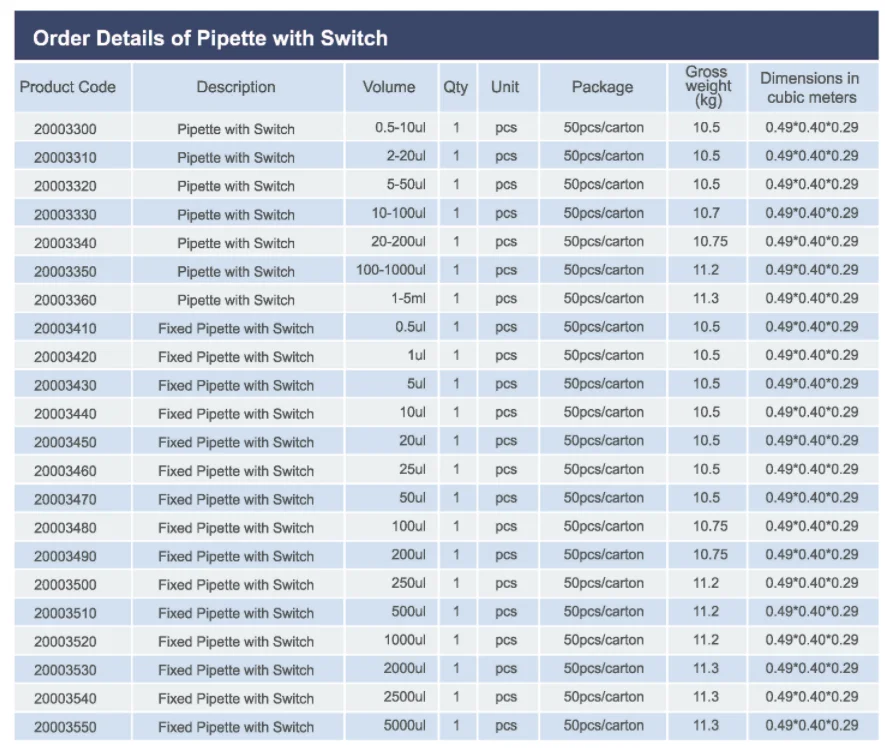Select the 5000ul volume cell
The width and height of the screenshot is (885, 748).
pos(404,726)
